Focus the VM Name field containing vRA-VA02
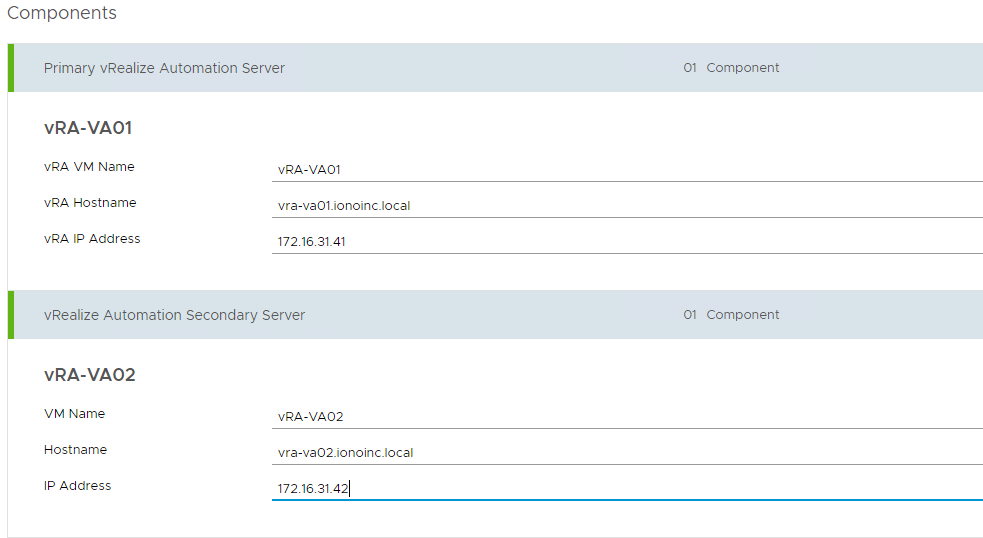Viewport: 983px width, 538px height. [626, 416]
